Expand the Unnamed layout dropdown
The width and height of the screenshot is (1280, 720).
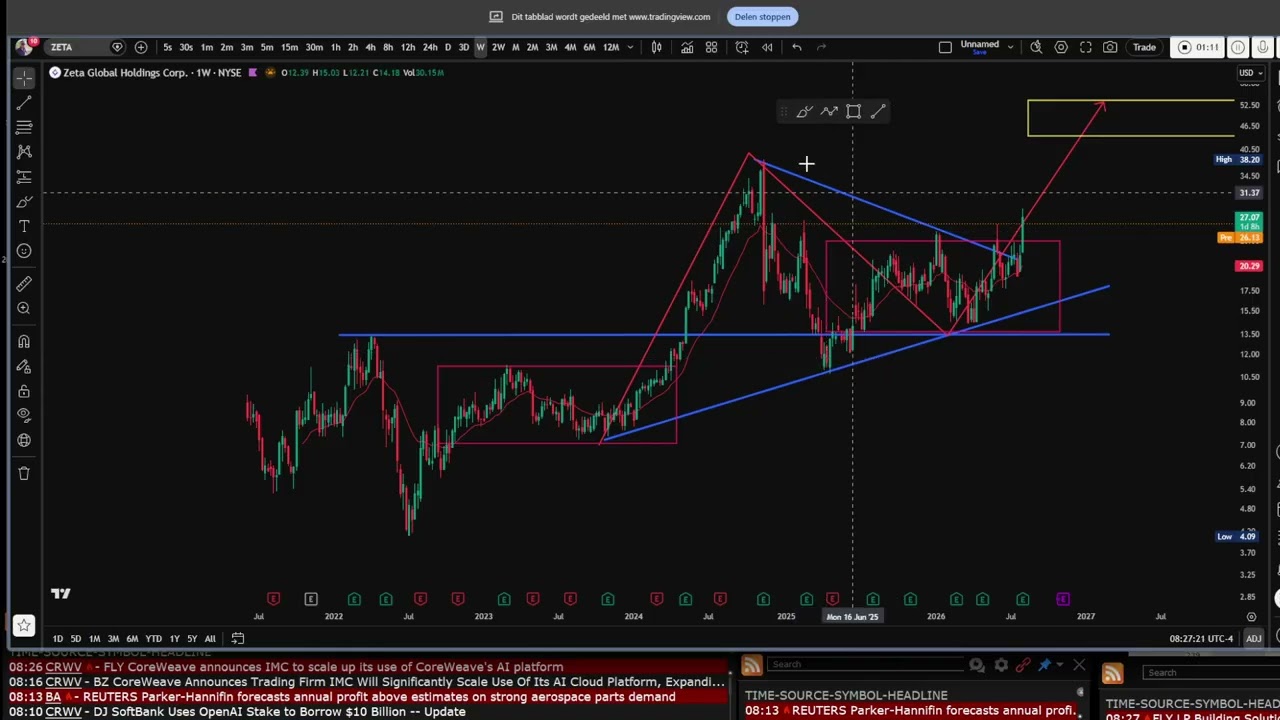pos(1010,47)
